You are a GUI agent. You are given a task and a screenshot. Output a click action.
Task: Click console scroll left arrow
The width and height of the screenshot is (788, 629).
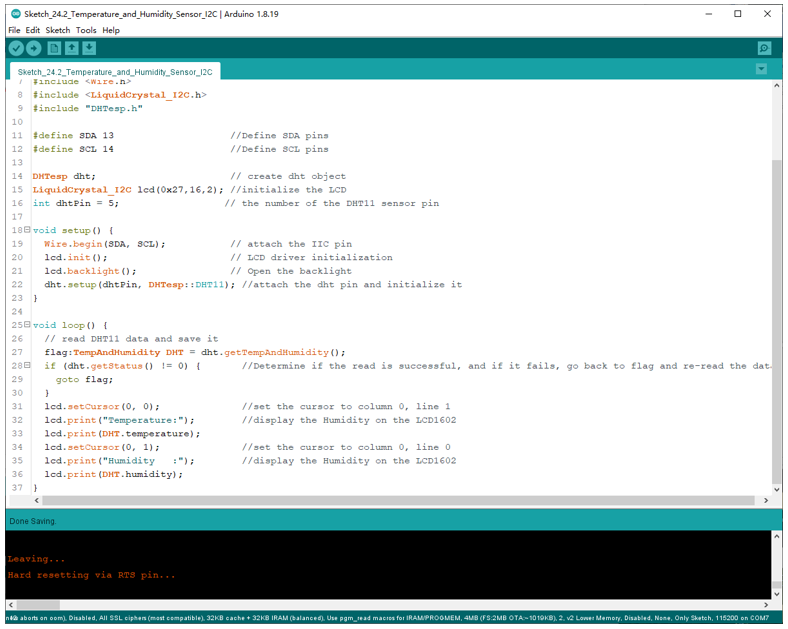coord(11,605)
